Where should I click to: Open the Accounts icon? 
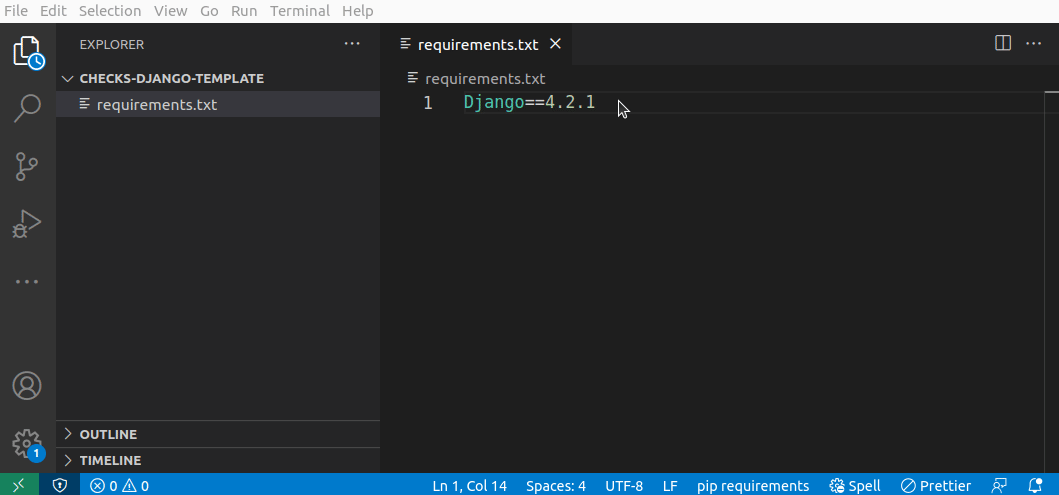[x=27, y=385]
